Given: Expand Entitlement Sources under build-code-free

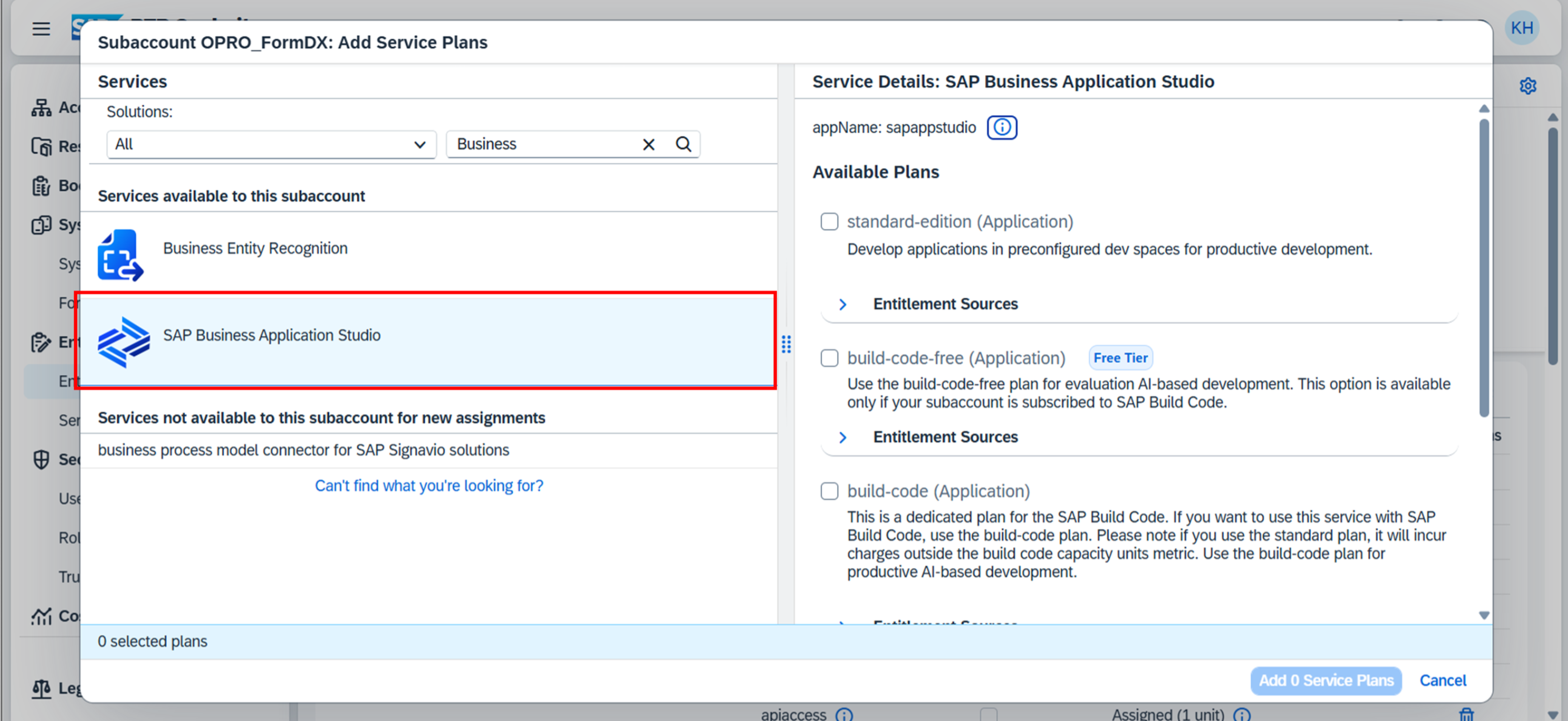Looking at the screenshot, I should pyautogui.click(x=842, y=437).
